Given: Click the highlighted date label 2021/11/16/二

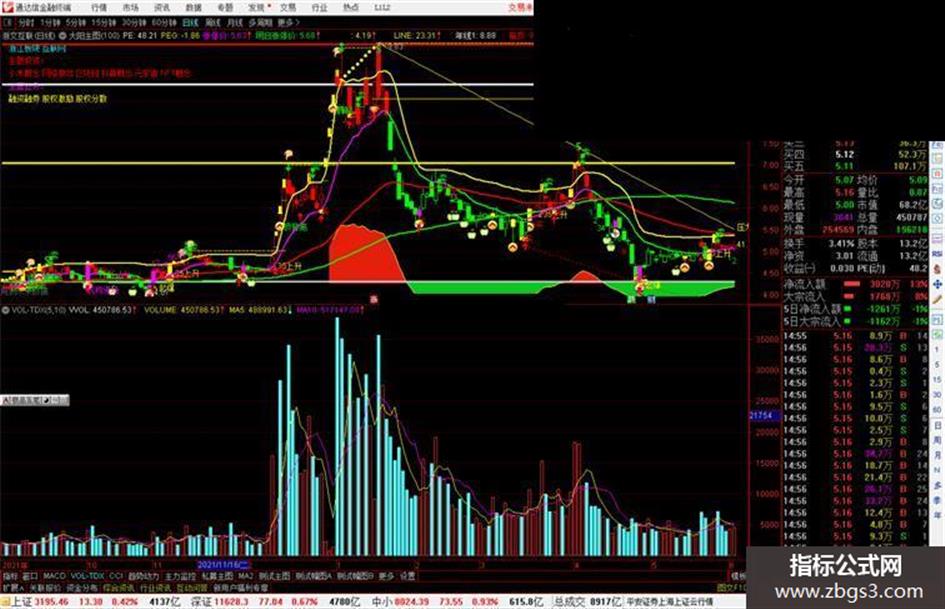Looking at the screenshot, I should (x=224, y=565).
